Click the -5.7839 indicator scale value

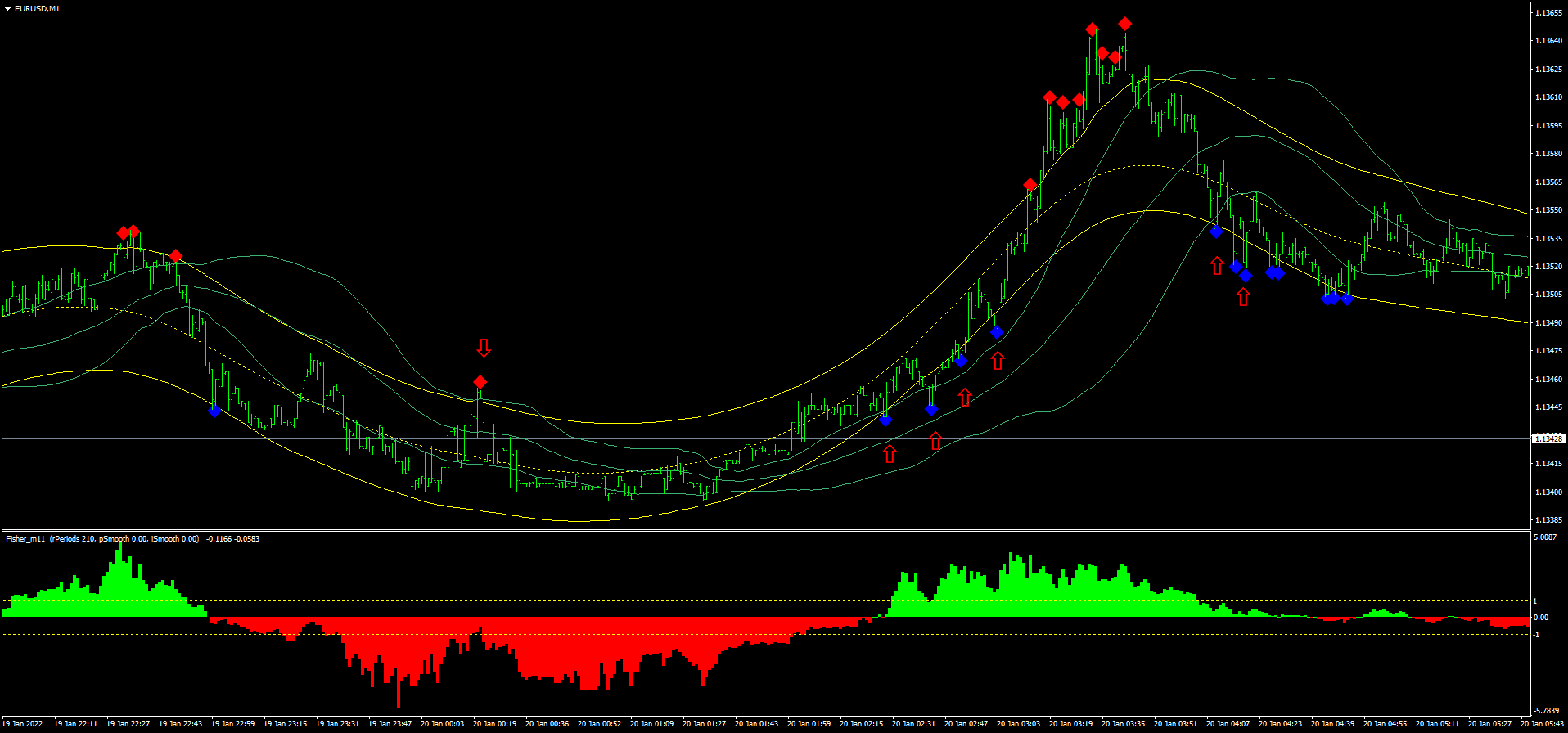click(x=1545, y=711)
